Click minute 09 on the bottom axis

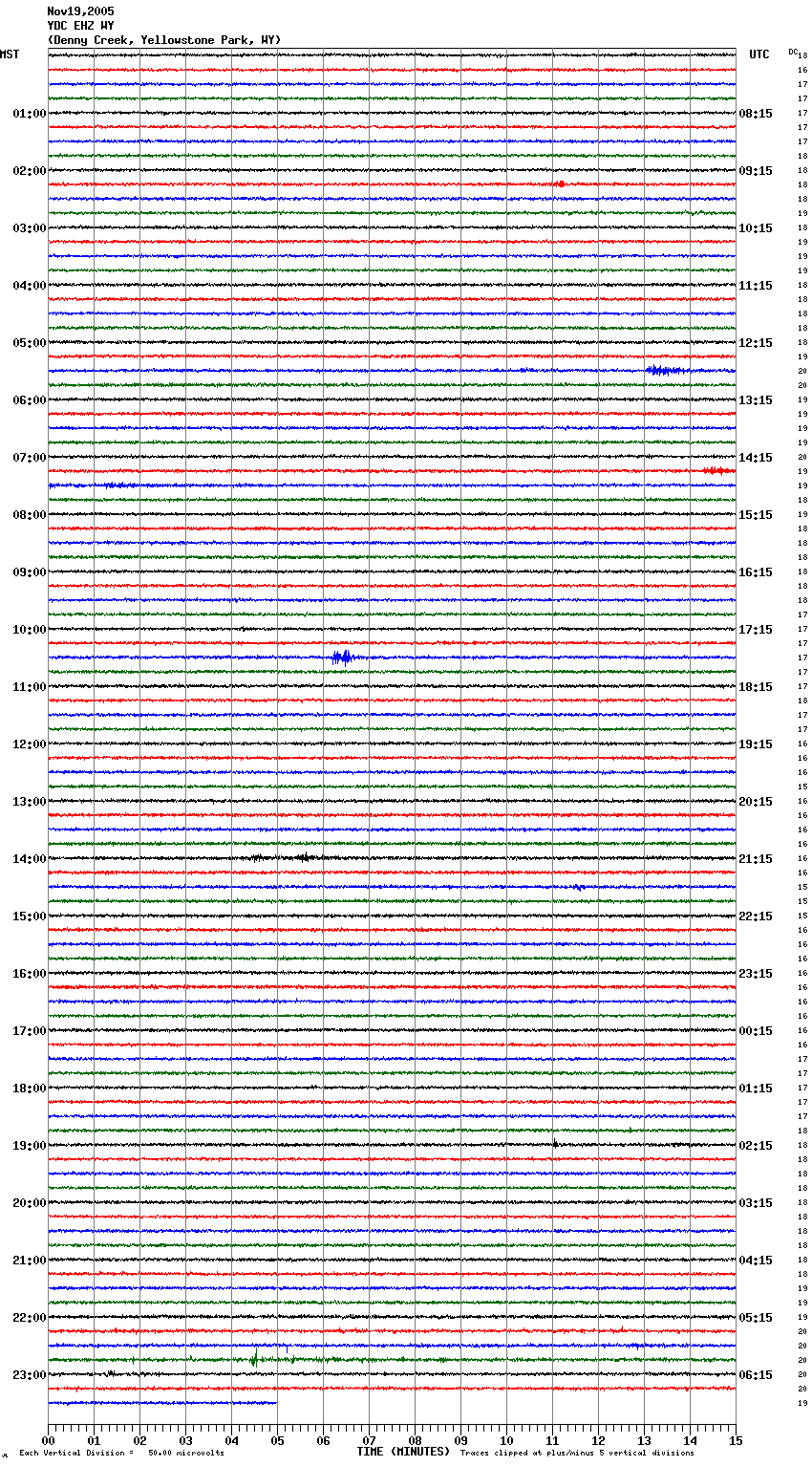pyautogui.click(x=460, y=1441)
